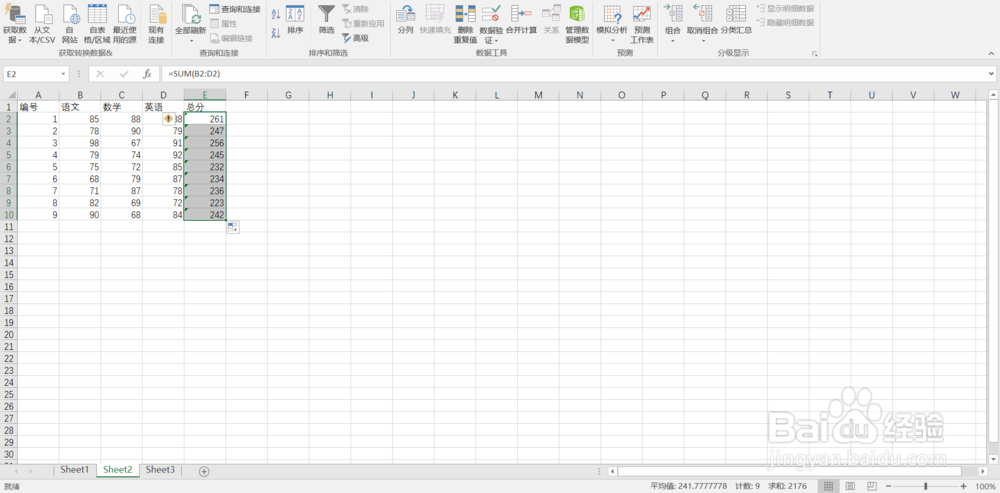
Task: Select cell E1 总分 header
Action: pyautogui.click(x=205, y=107)
